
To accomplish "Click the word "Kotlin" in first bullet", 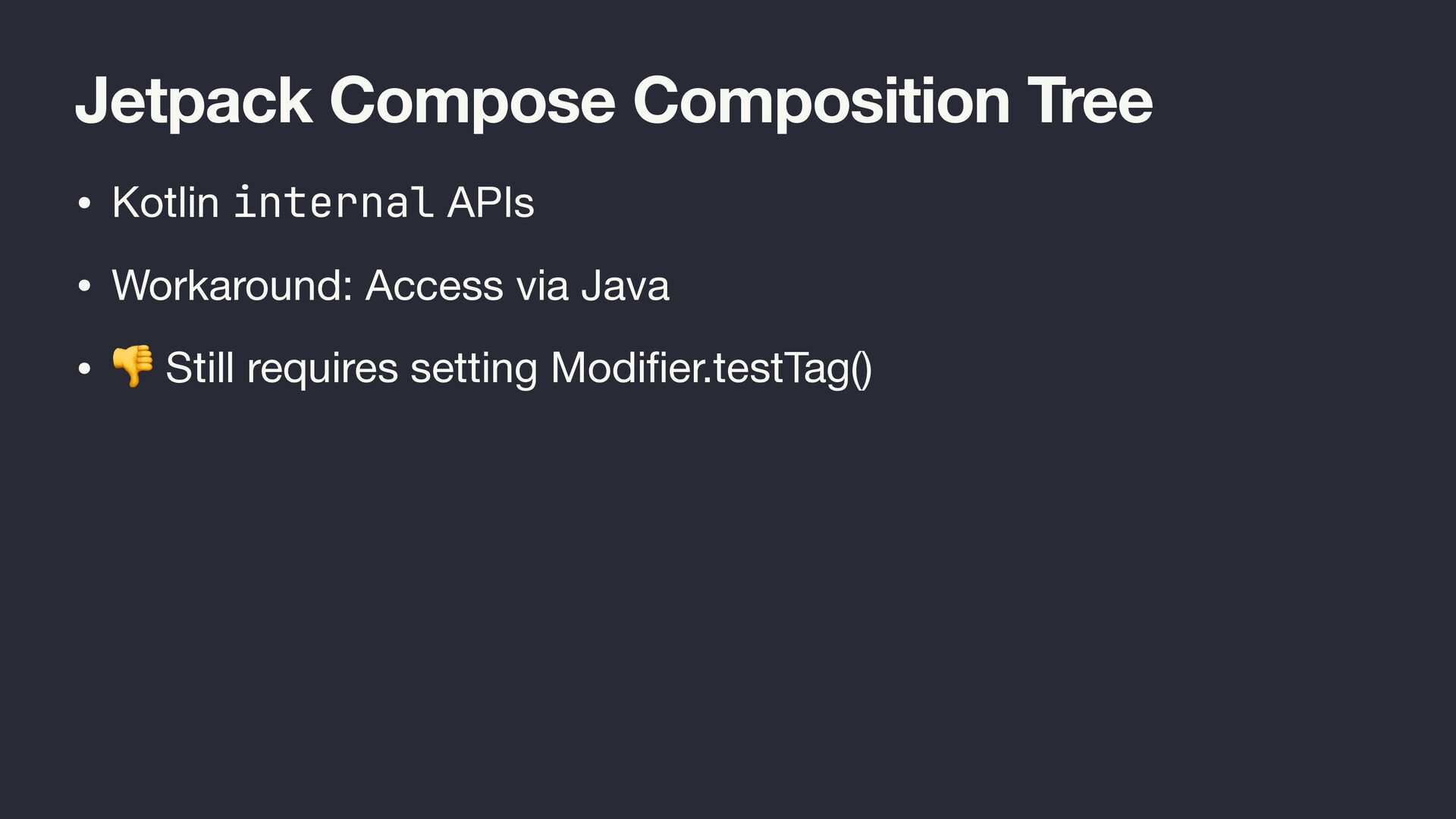I will (165, 202).
